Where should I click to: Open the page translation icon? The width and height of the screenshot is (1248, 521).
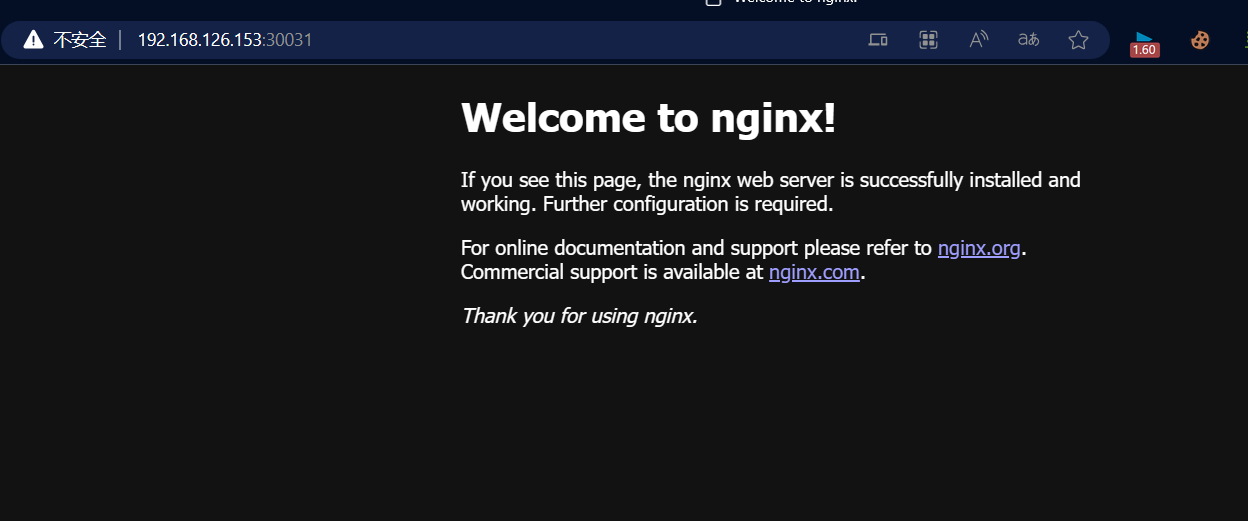[1028, 40]
